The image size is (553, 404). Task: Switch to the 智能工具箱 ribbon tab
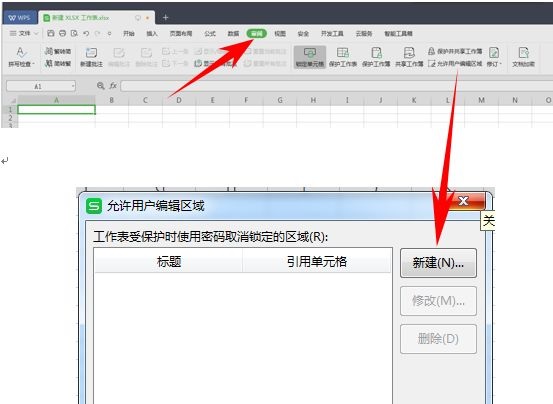tap(399, 33)
